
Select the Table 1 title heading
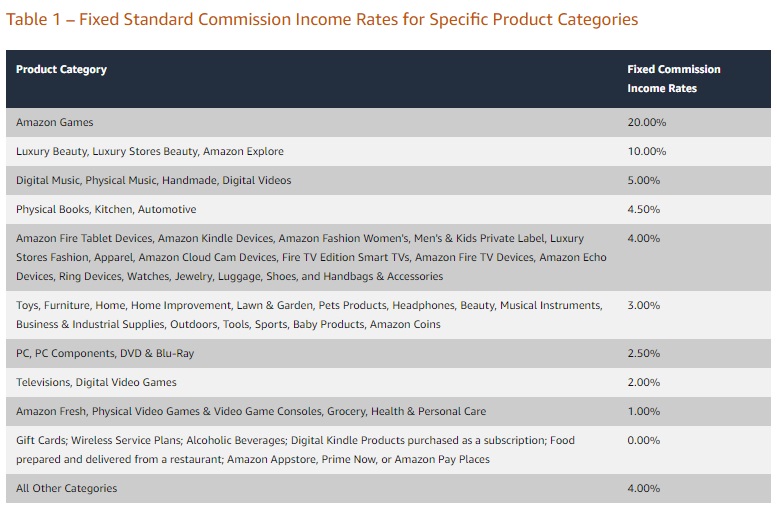[322, 19]
